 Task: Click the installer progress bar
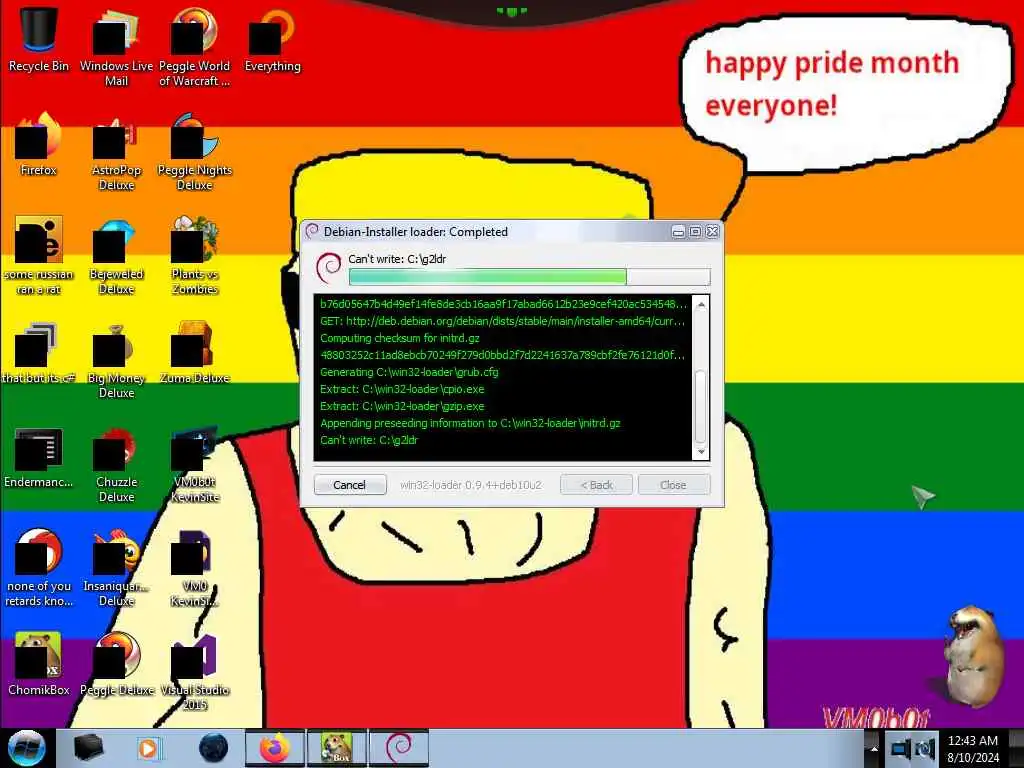(530, 277)
